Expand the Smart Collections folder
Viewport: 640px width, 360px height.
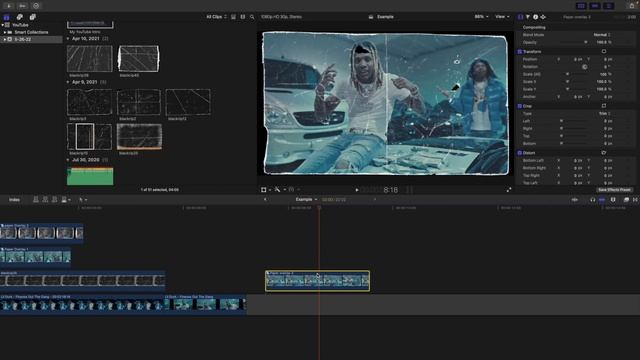click(x=5, y=32)
